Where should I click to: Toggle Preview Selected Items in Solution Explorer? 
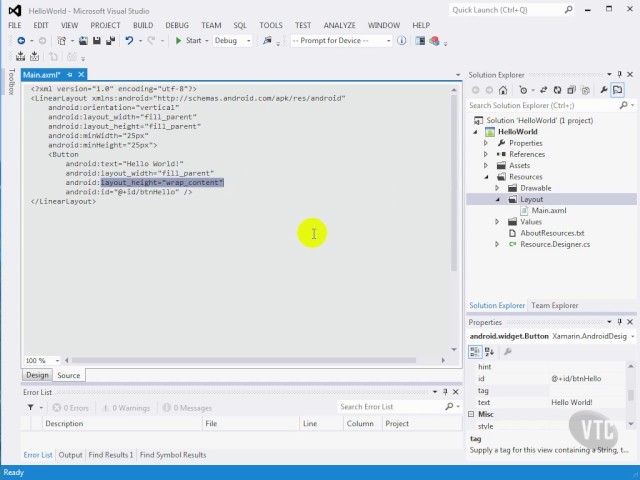click(618, 90)
